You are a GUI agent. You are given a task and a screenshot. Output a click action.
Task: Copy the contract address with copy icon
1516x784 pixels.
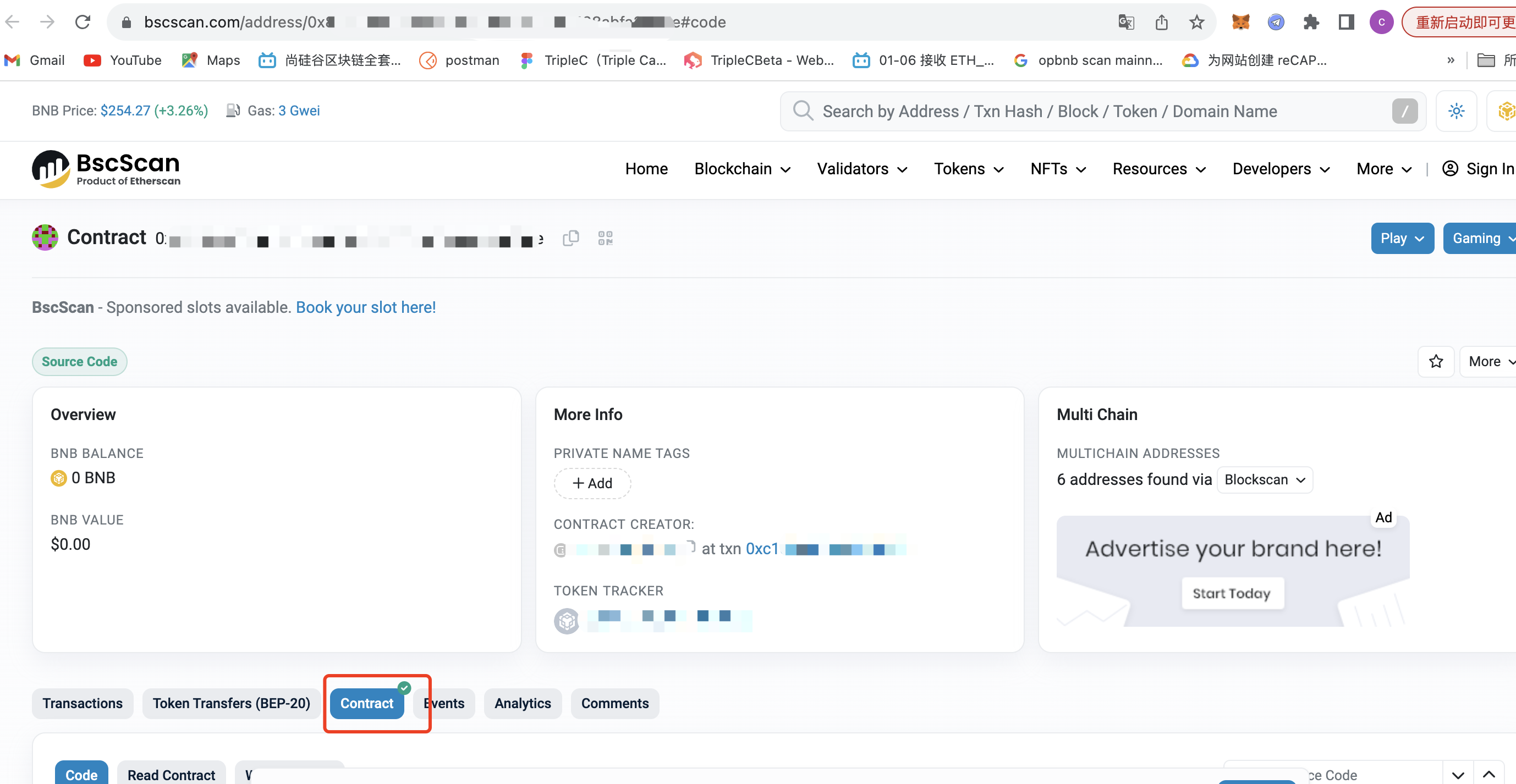(570, 238)
